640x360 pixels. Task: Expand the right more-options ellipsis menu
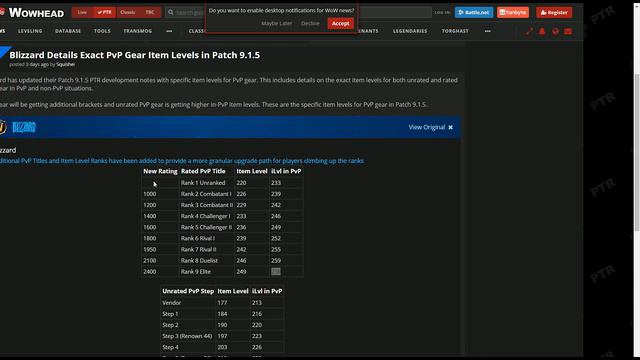pyautogui.click(x=487, y=31)
